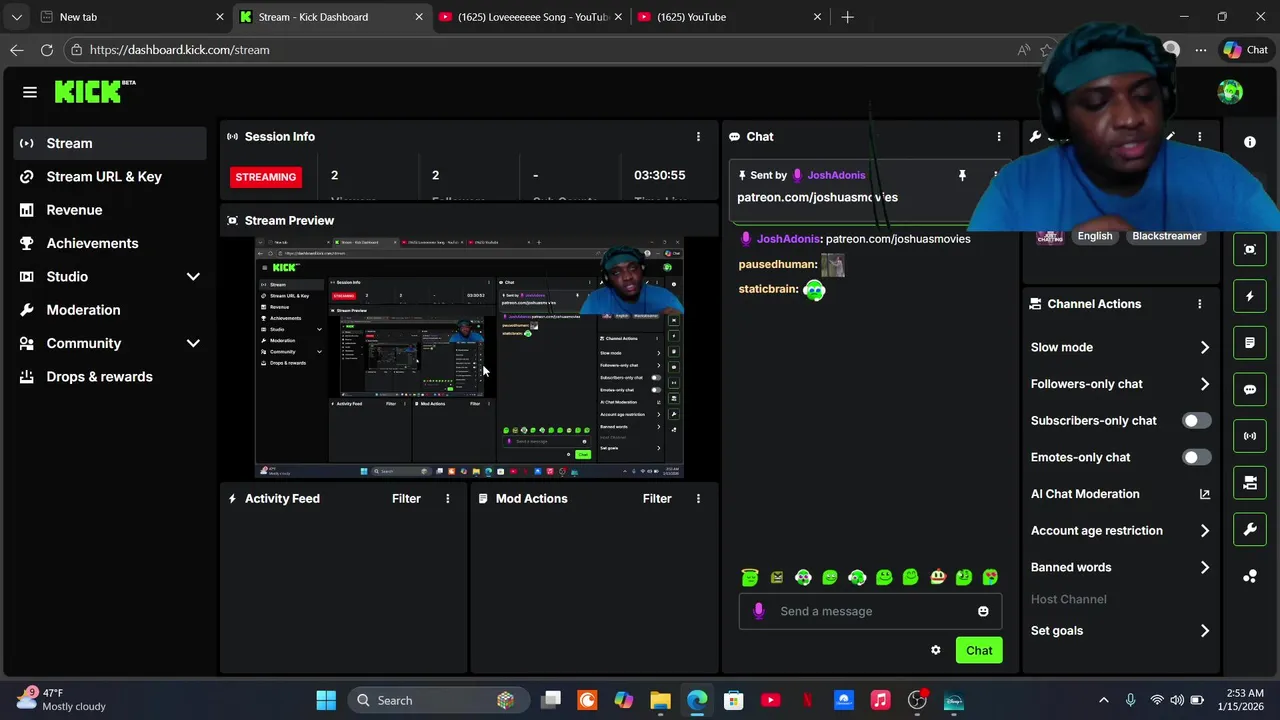The height and width of the screenshot is (720, 1280).
Task: Filter the Activity Feed
Action: point(406,498)
